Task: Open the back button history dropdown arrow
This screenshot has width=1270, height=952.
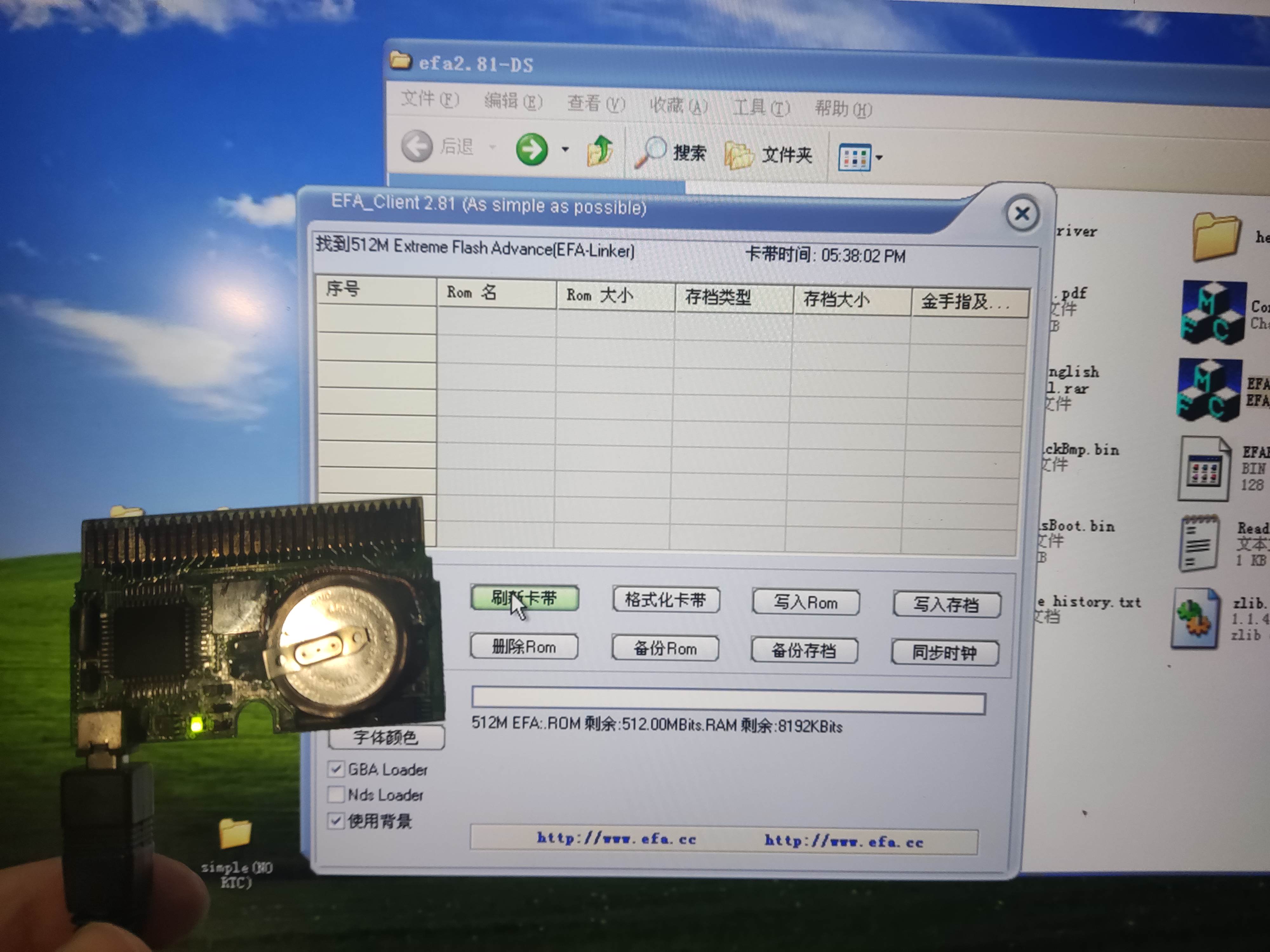Action: (x=492, y=148)
